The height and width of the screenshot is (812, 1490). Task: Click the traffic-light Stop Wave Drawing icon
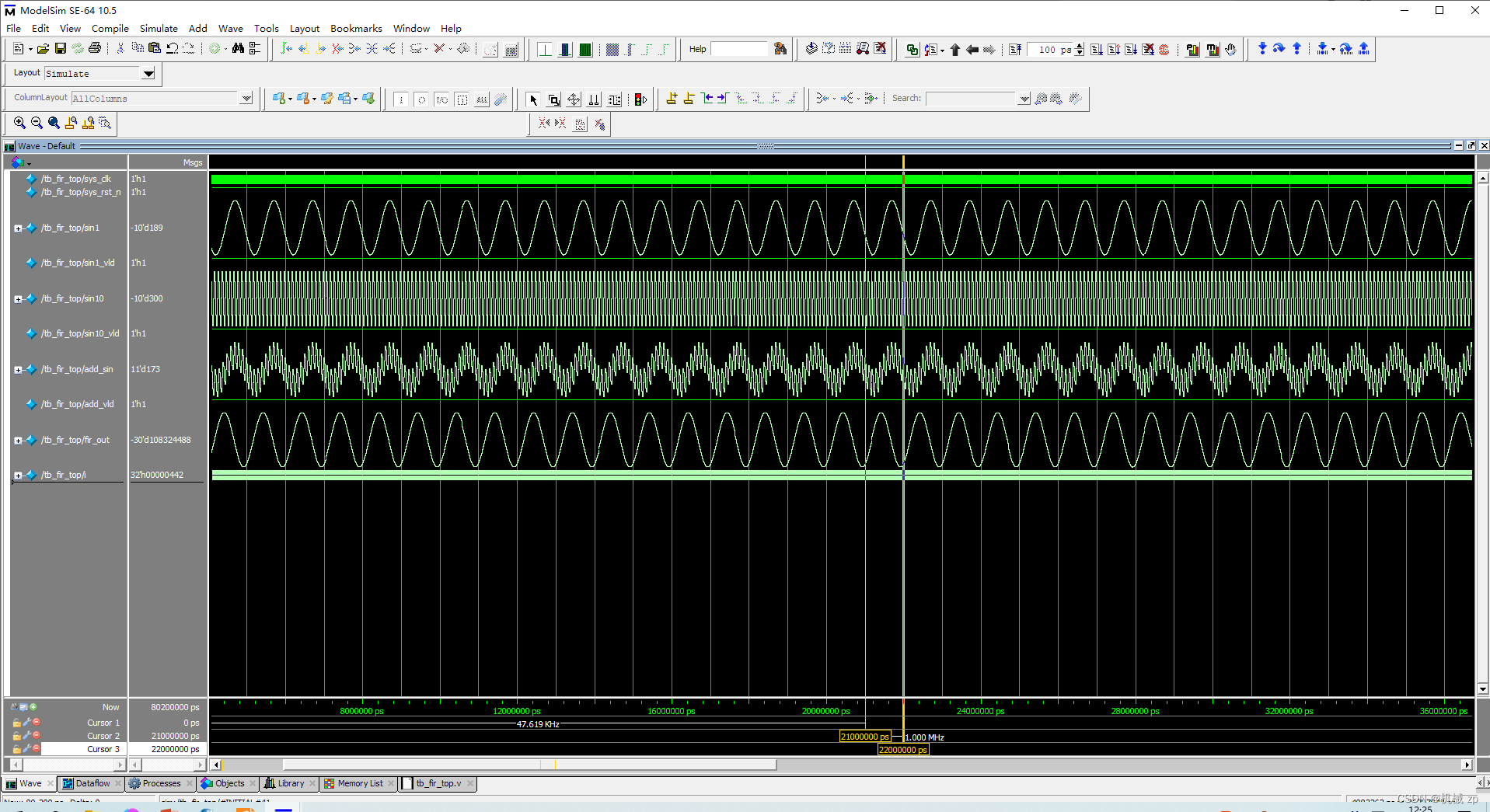640,99
